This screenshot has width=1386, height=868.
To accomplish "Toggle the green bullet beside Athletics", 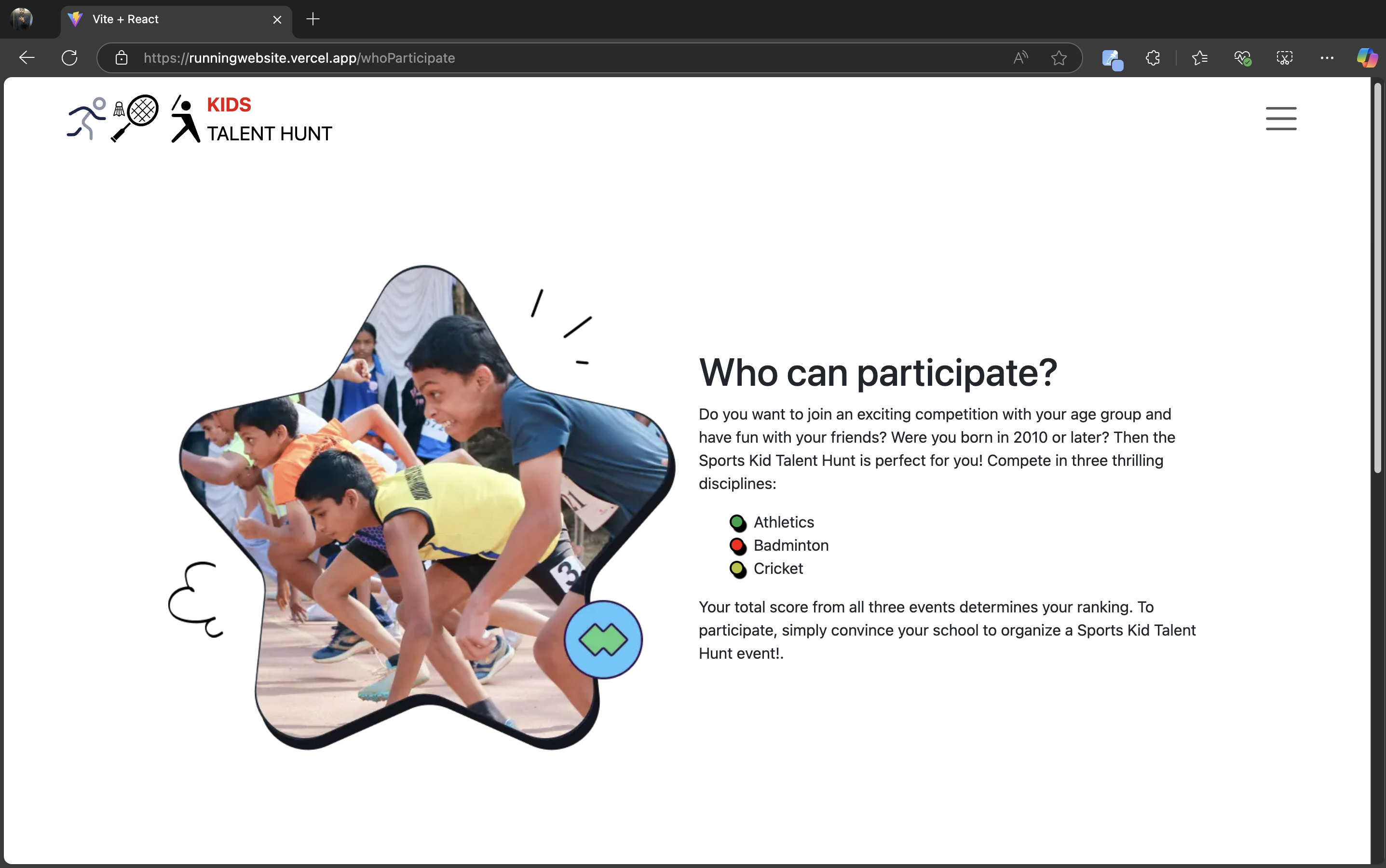I will [736, 522].
